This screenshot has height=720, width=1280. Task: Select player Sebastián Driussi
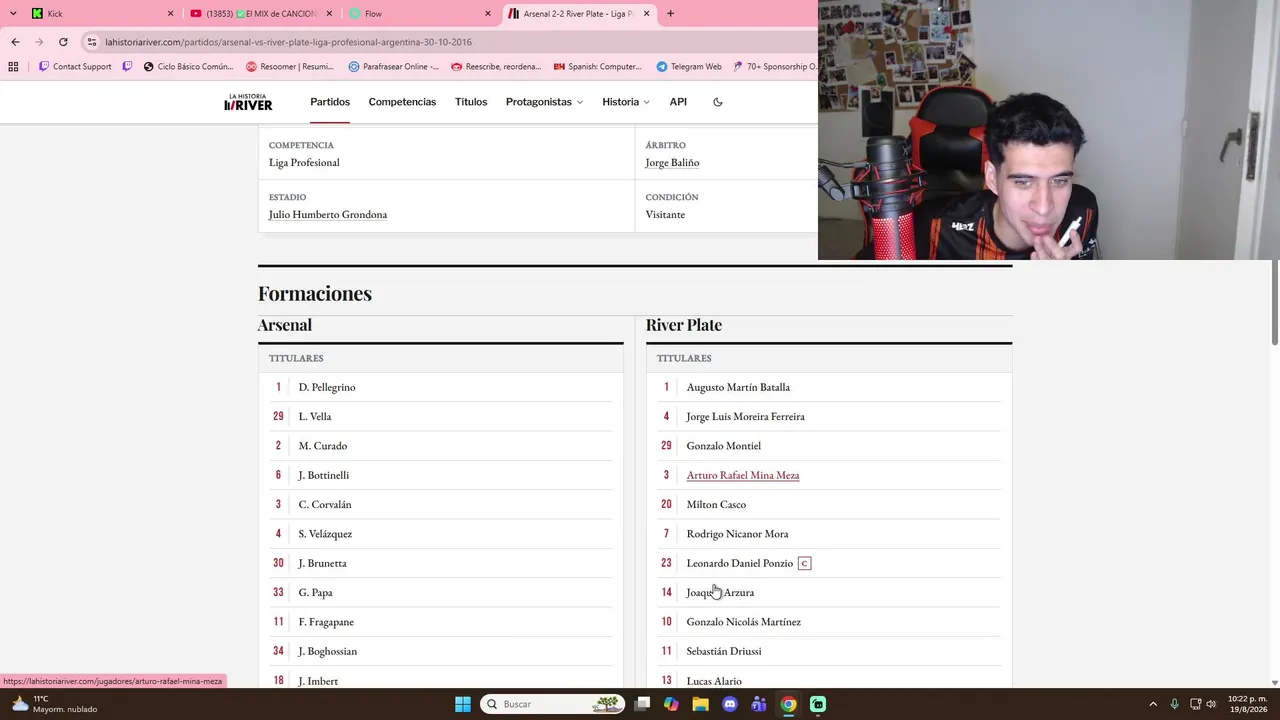pyautogui.click(x=724, y=651)
